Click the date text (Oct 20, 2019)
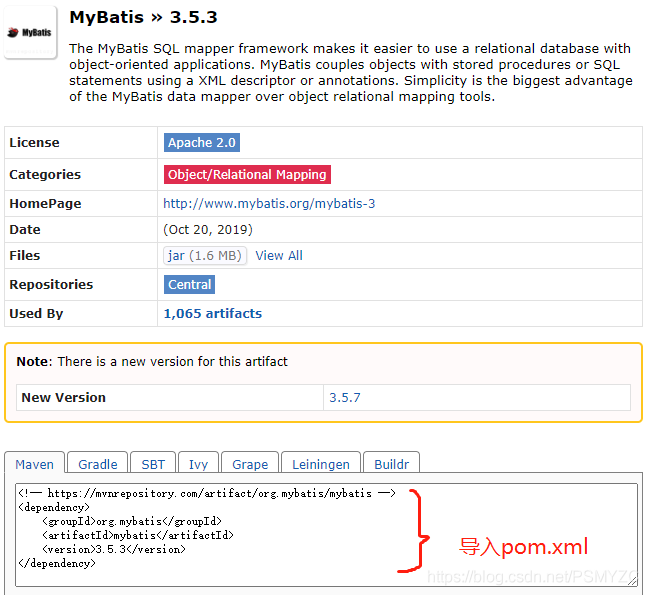 (x=208, y=229)
